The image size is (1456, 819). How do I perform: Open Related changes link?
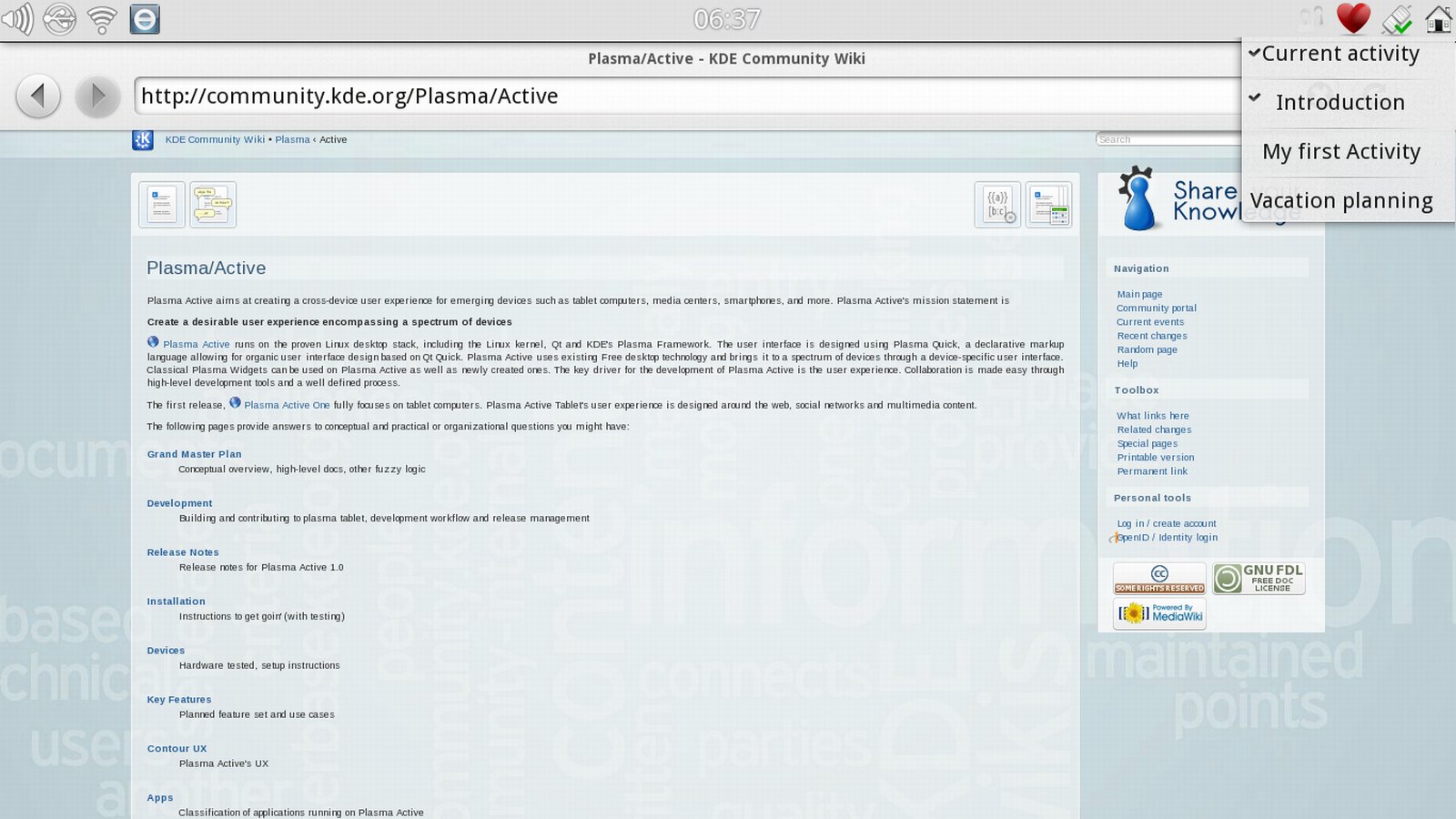tap(1154, 430)
